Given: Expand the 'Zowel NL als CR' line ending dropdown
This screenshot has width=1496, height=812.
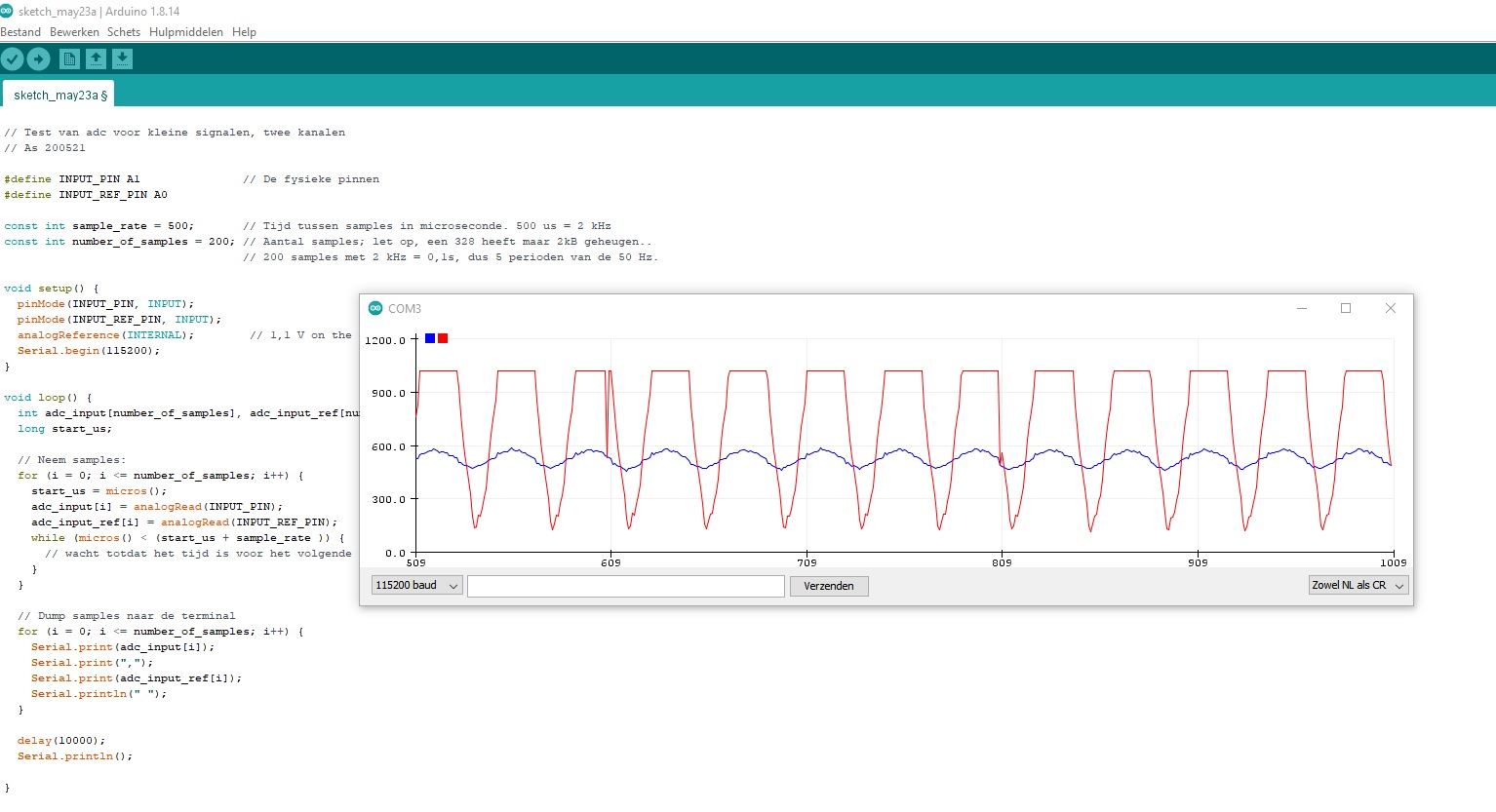Looking at the screenshot, I should click(1358, 585).
